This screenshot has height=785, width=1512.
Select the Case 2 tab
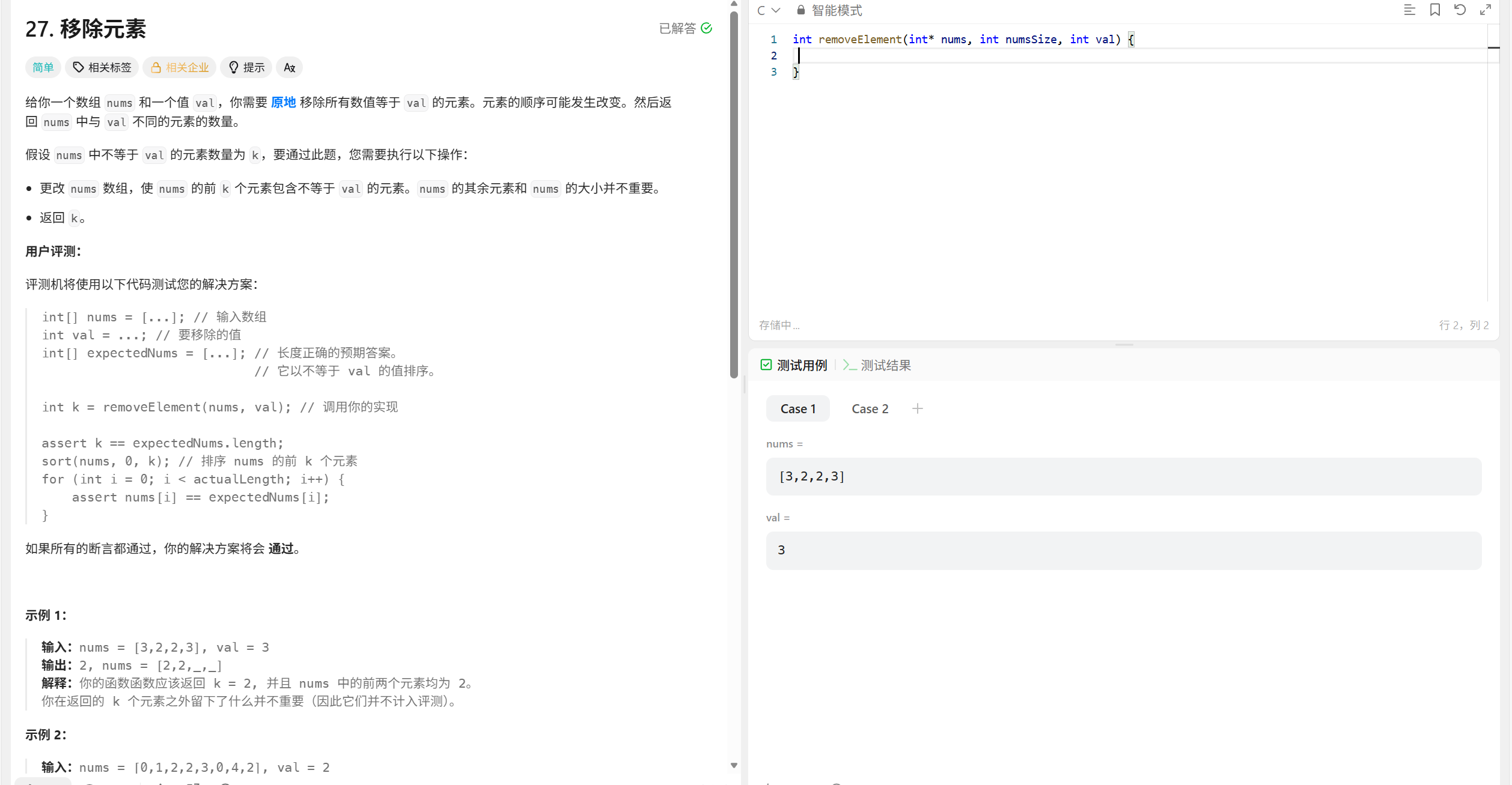tap(870, 408)
